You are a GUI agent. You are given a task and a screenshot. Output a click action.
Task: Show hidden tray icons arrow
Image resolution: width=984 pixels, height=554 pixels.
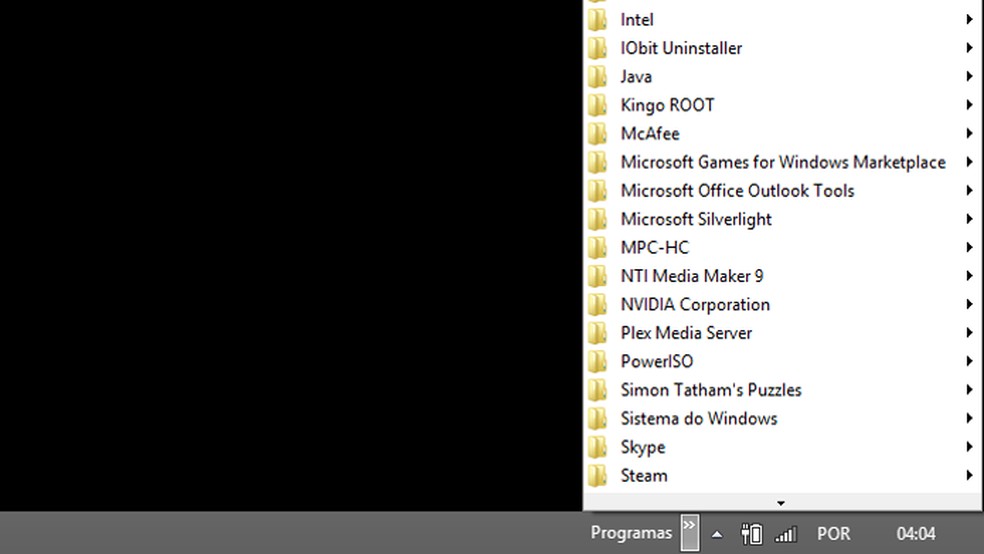click(x=717, y=535)
